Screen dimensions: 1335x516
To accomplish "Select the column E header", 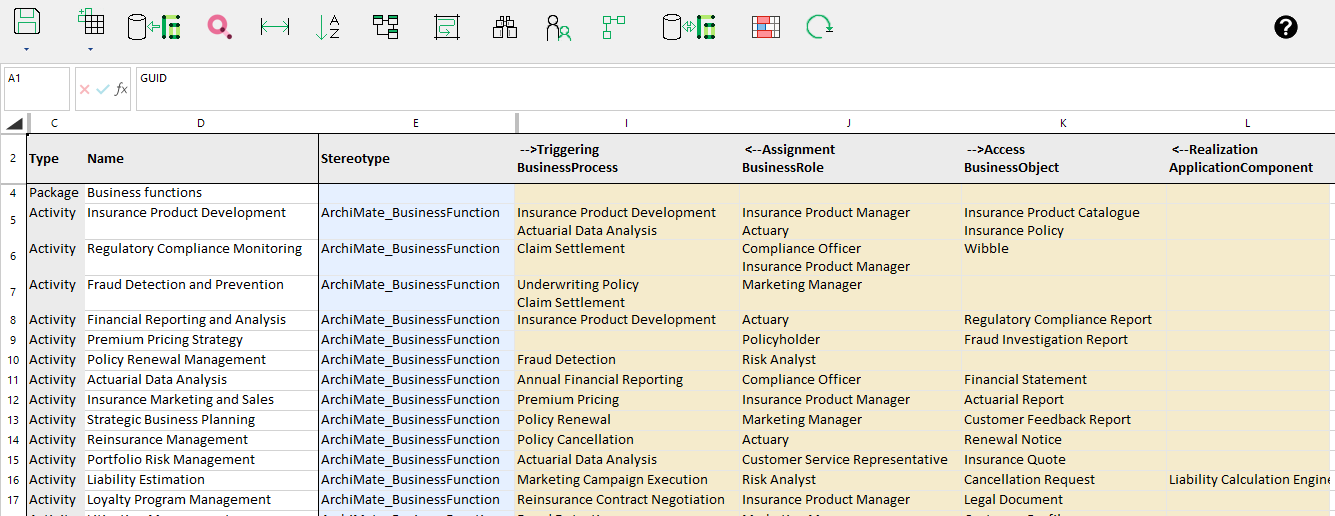I will click(x=416, y=123).
